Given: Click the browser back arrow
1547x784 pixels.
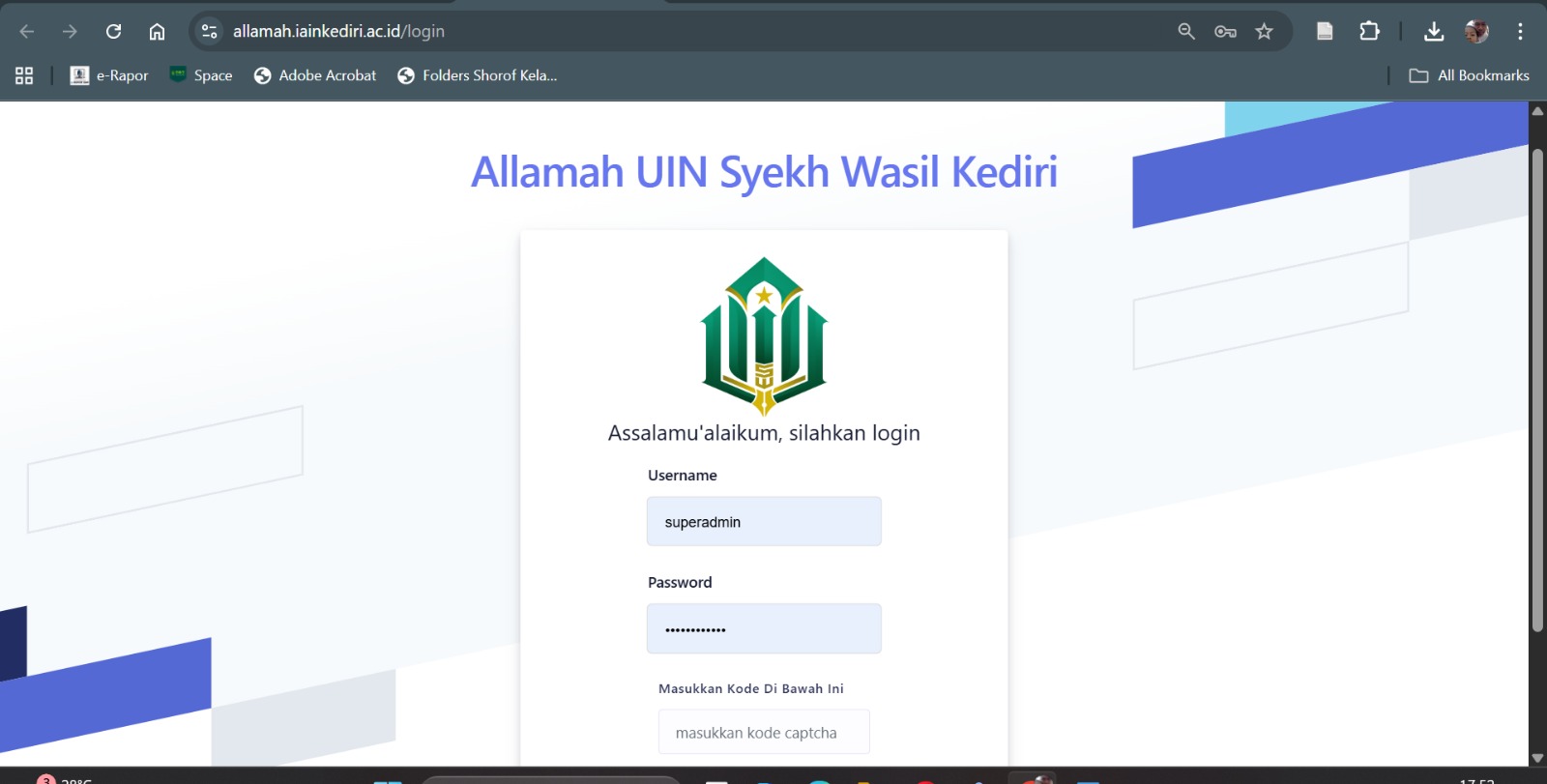Looking at the screenshot, I should tap(27, 32).
